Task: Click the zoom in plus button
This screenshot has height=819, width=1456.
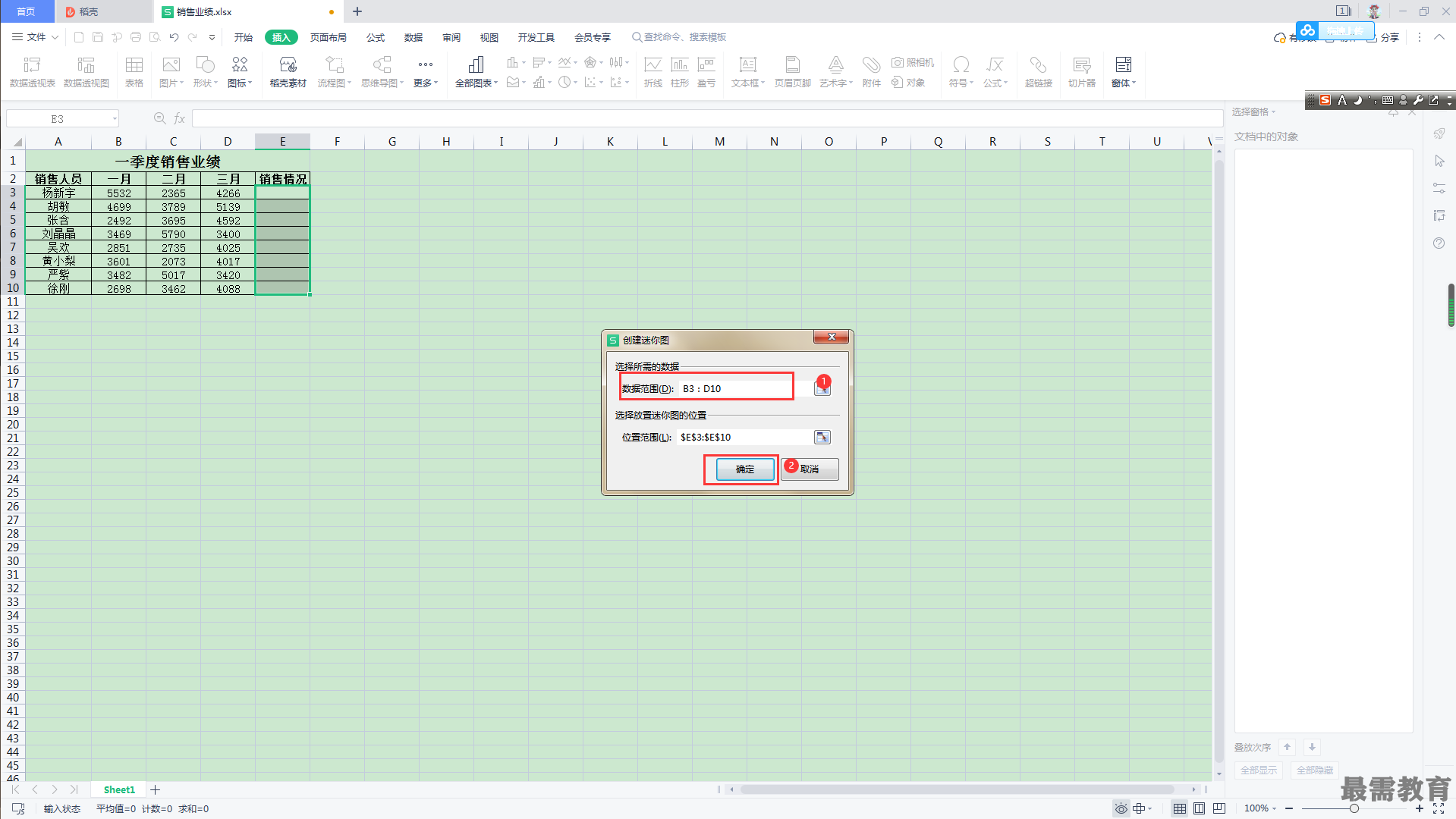Action: [x=1419, y=808]
